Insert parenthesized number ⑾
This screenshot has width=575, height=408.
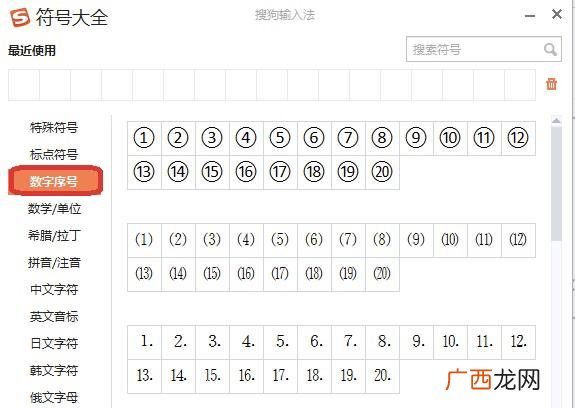[x=484, y=240]
